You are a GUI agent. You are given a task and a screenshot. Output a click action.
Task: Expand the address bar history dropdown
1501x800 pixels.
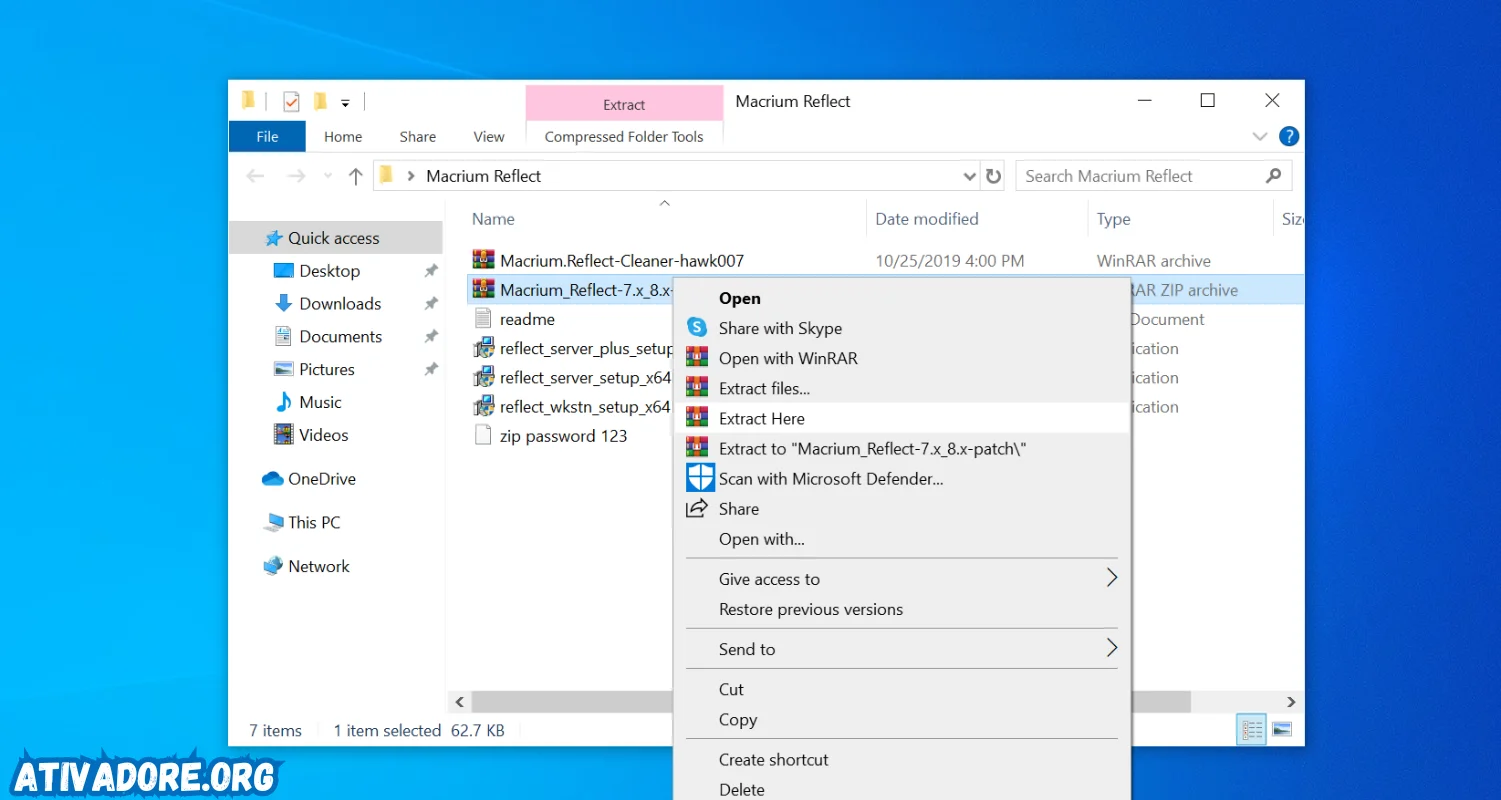click(x=969, y=176)
